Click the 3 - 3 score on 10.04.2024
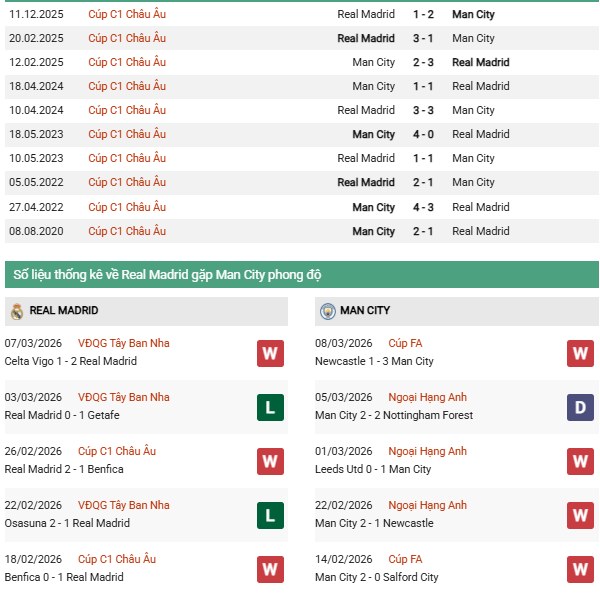 pos(424,111)
